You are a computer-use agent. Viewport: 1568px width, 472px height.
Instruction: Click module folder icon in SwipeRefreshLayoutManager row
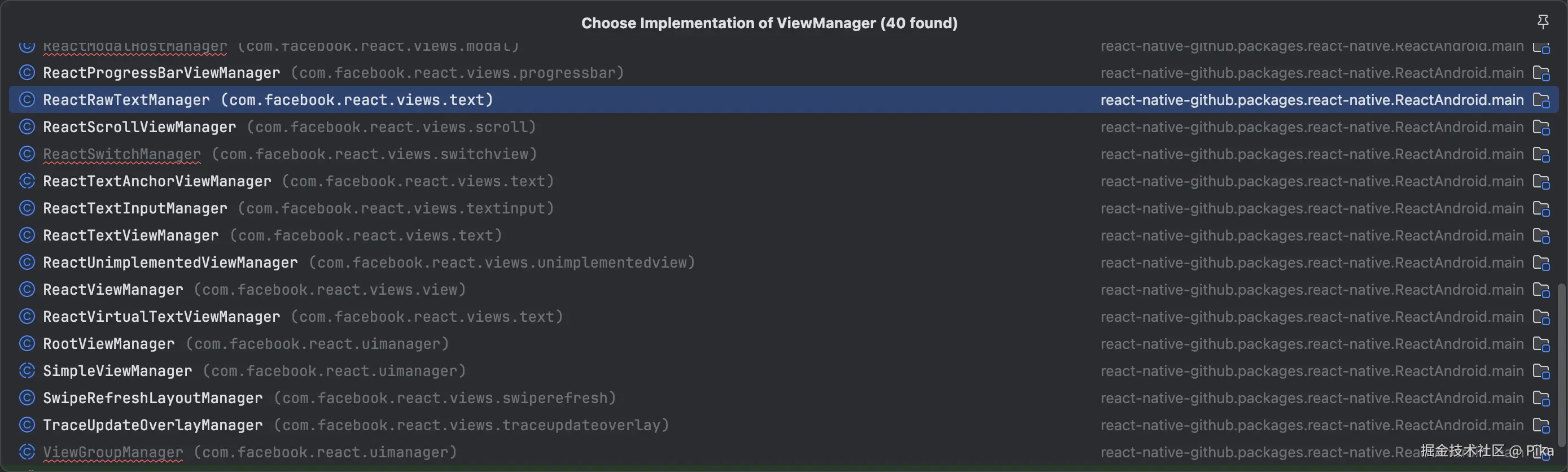(x=1540, y=398)
